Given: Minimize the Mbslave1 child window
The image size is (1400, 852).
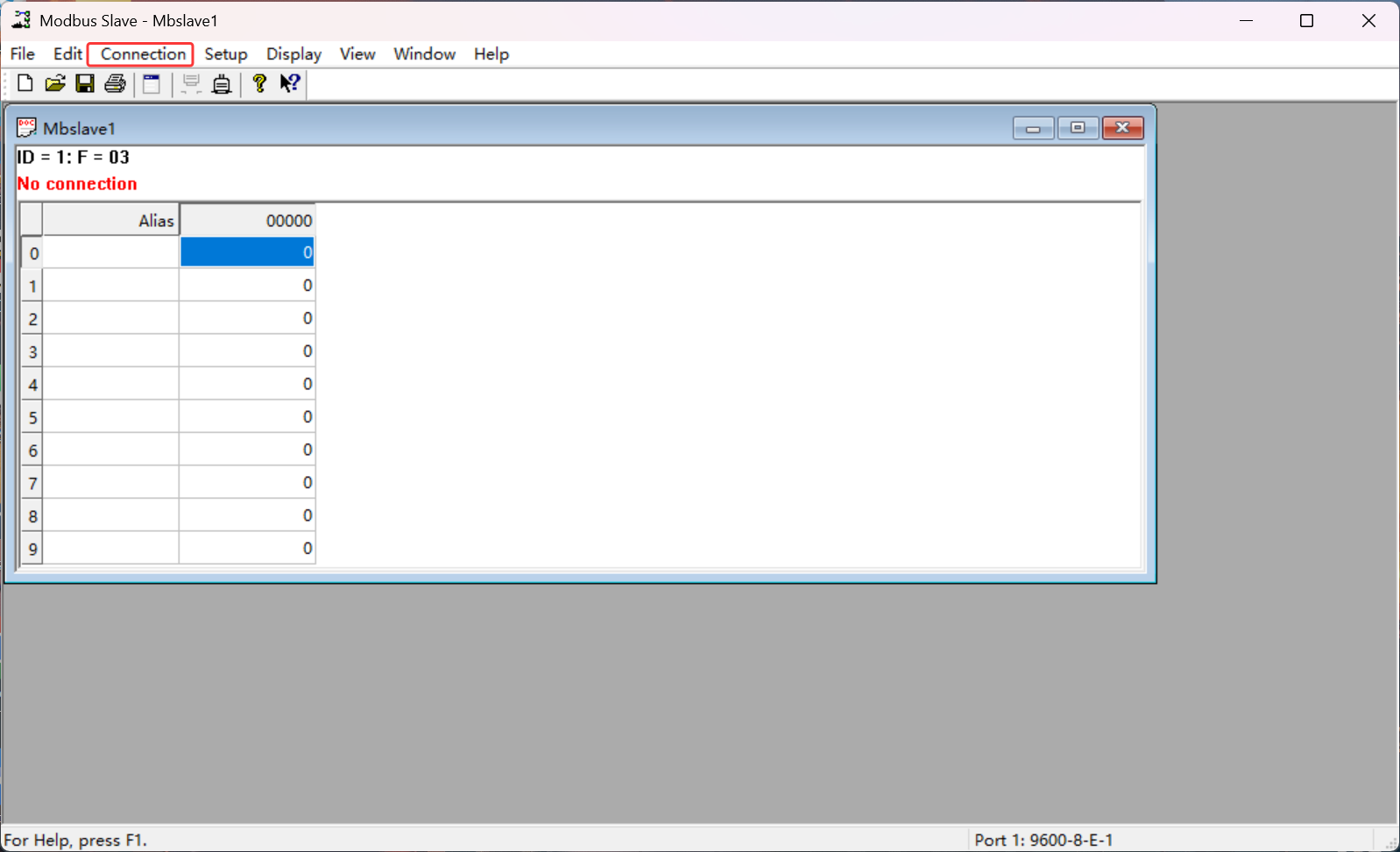Looking at the screenshot, I should tap(1034, 128).
